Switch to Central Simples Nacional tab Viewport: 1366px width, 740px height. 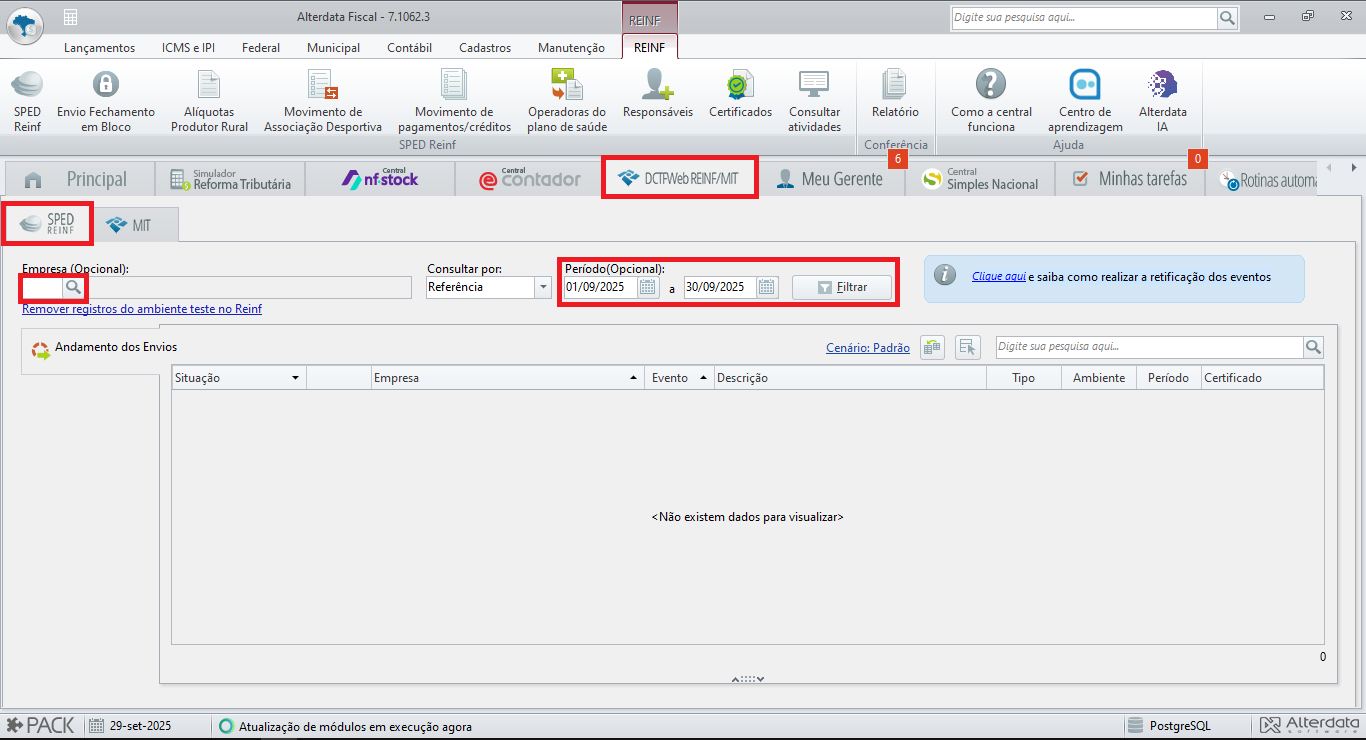pyautogui.click(x=980, y=179)
